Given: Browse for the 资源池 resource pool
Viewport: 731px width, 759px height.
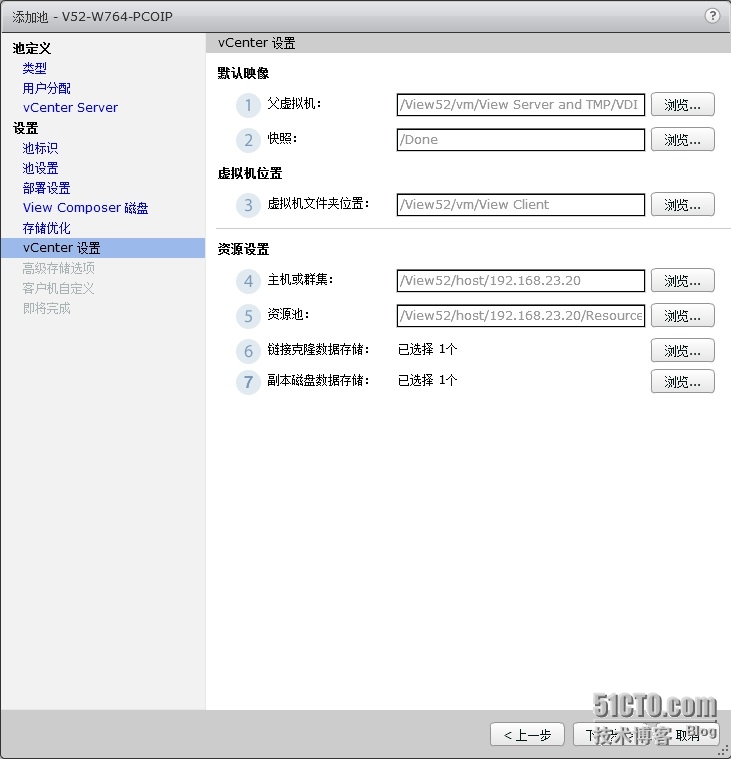Looking at the screenshot, I should coord(683,316).
